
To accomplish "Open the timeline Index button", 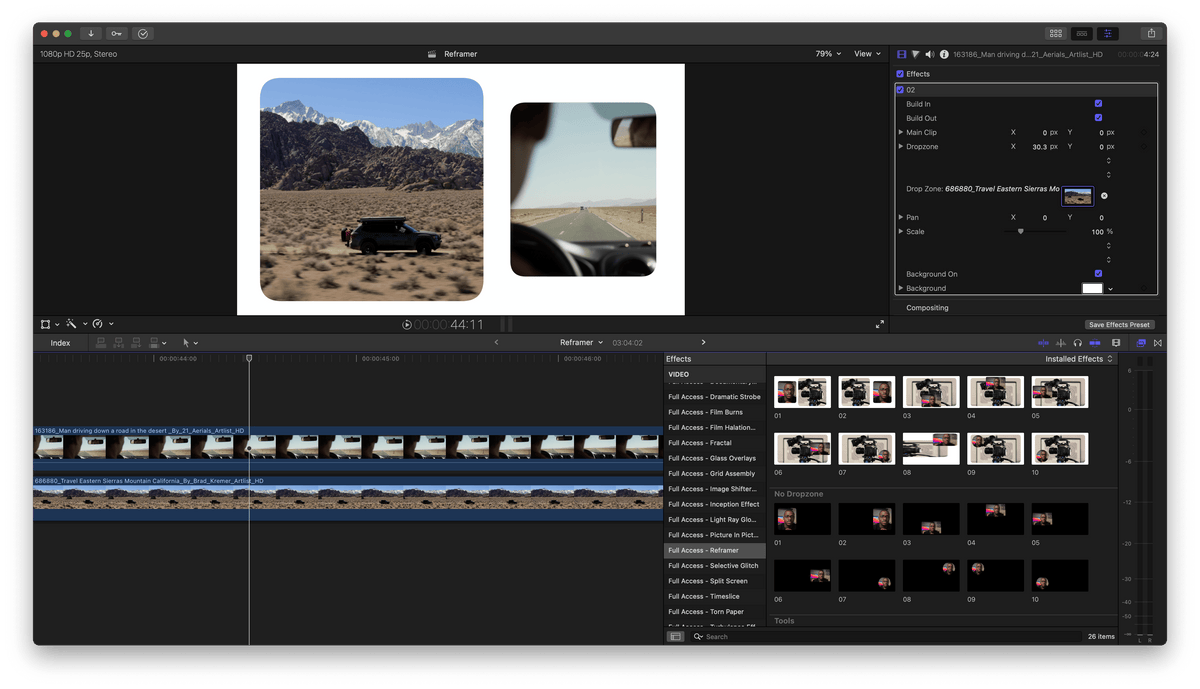I will point(60,343).
